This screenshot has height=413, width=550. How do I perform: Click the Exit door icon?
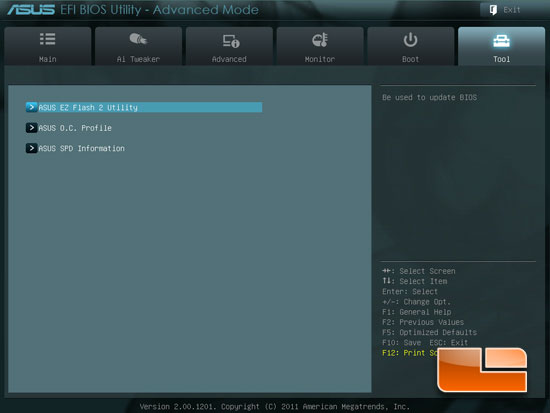[x=493, y=10]
